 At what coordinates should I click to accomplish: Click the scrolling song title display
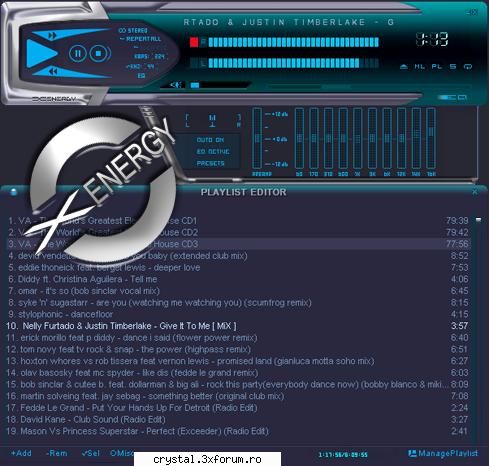[x=289, y=22]
